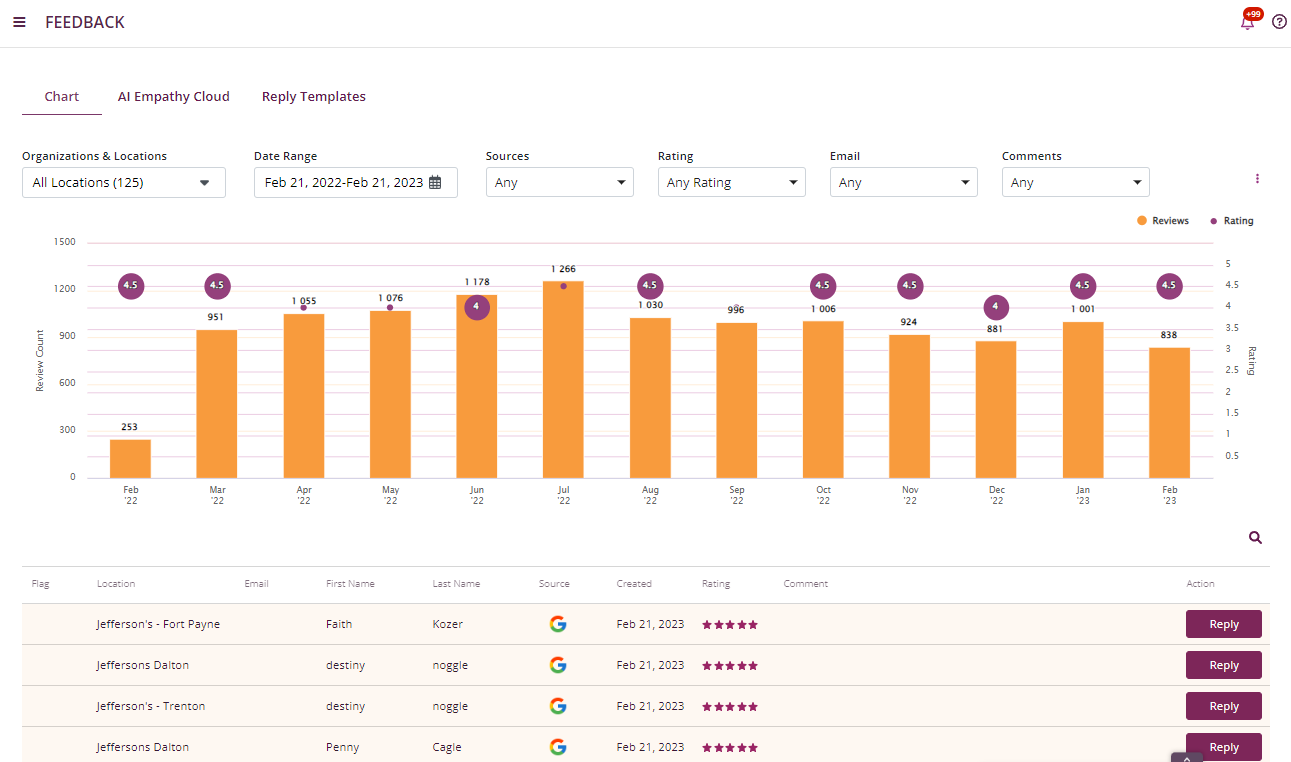Viewport: 1291px width, 762px height.
Task: Open the Sources dropdown
Action: [x=559, y=183]
